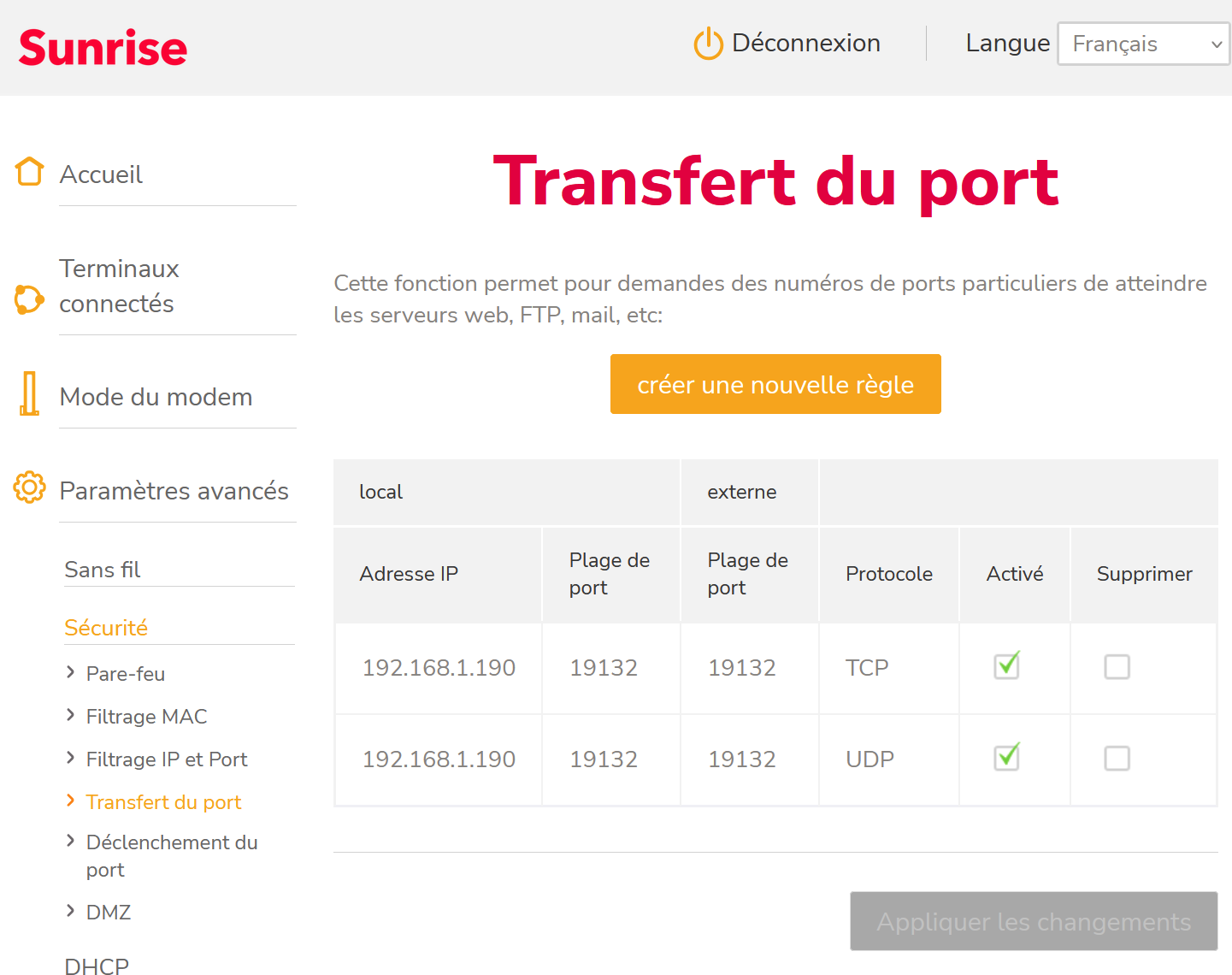
Task: Tick Supprimer checkbox for UDP rule
Action: tap(1117, 759)
